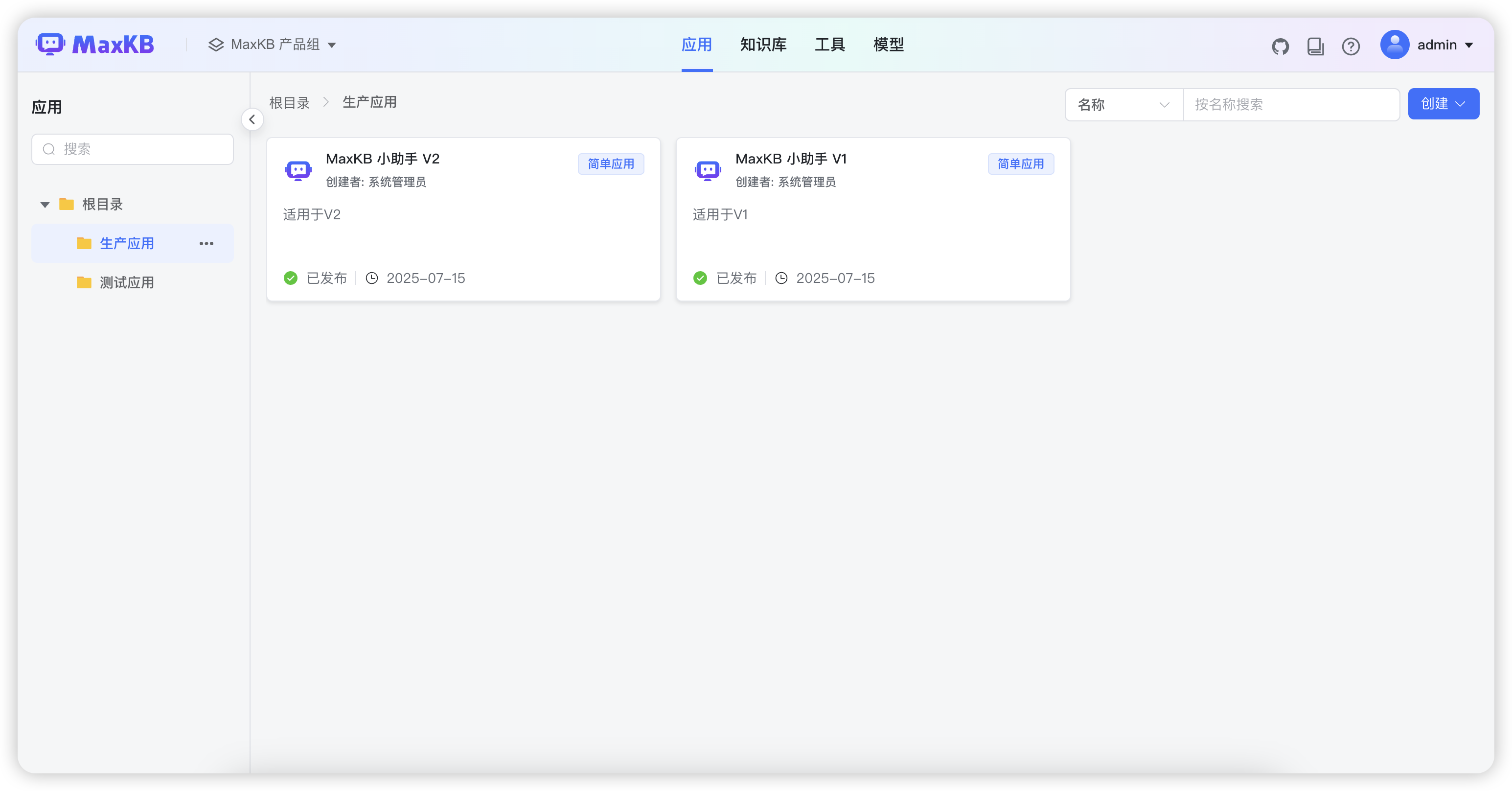Viewport: 1512px width, 791px height.
Task: Open the 名称 filter dropdown
Action: (1123, 105)
